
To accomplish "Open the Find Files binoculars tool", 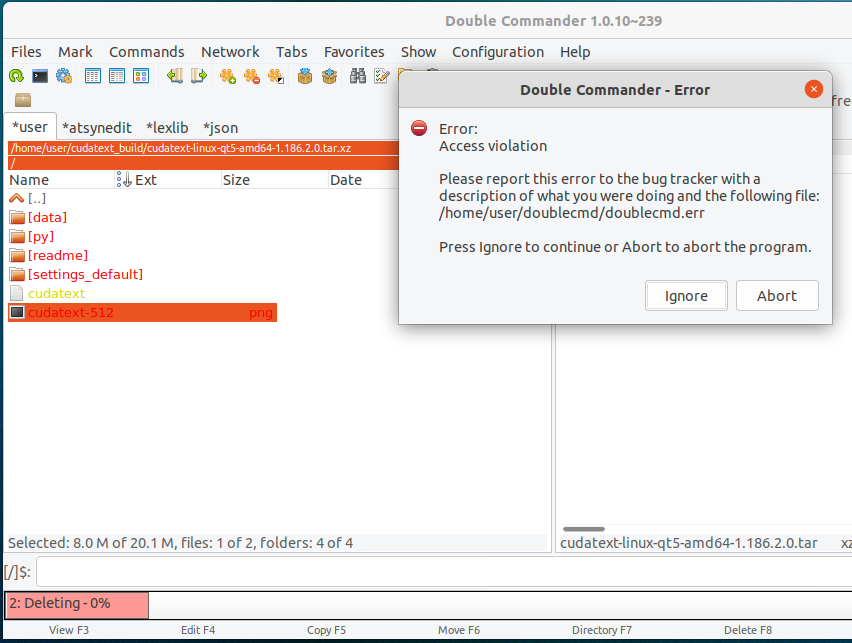I will click(358, 75).
